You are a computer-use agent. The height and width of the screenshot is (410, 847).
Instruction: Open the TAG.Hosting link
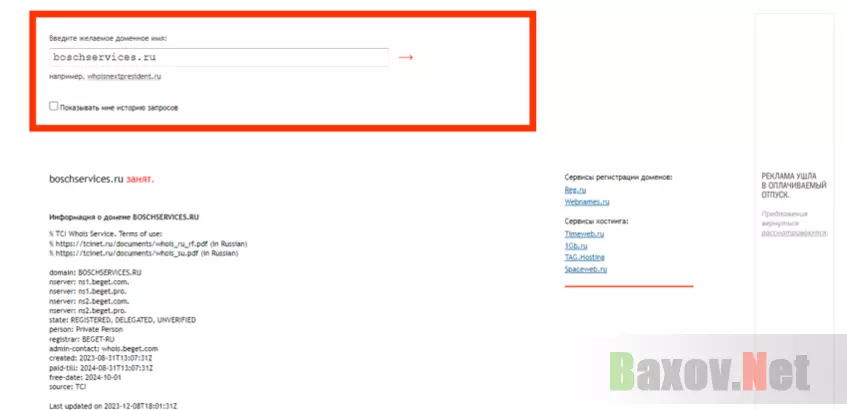(584, 257)
